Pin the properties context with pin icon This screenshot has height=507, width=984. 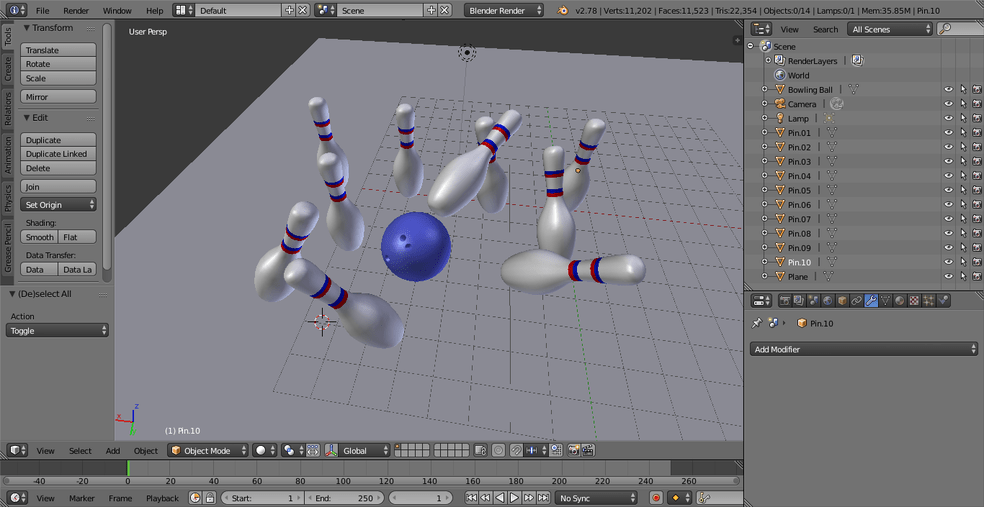pyautogui.click(x=757, y=323)
